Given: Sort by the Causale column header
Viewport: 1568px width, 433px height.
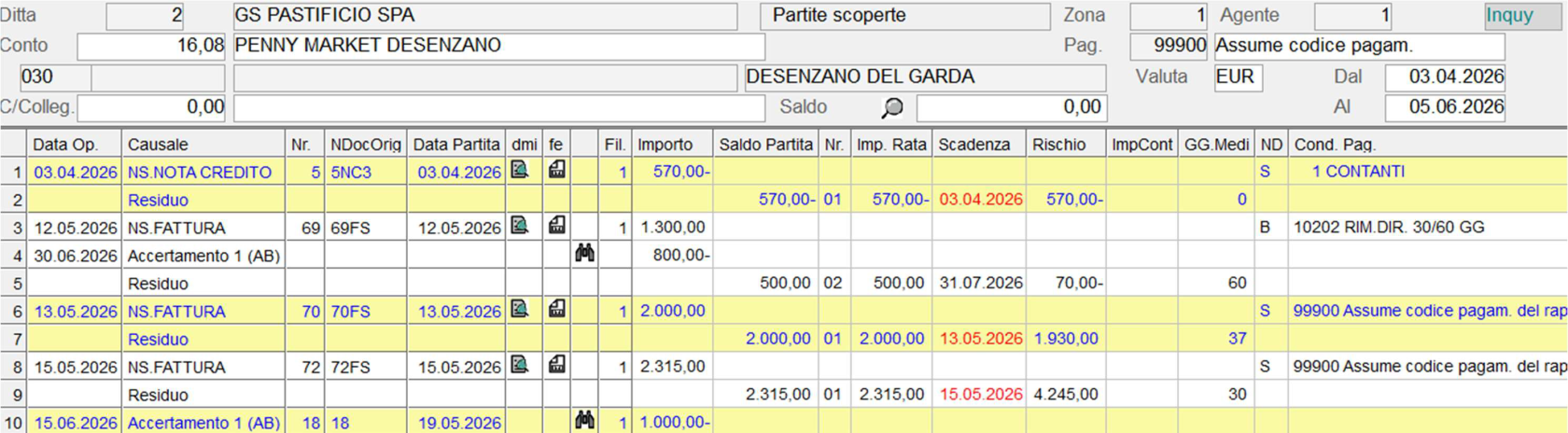Looking at the screenshot, I should point(203,145).
